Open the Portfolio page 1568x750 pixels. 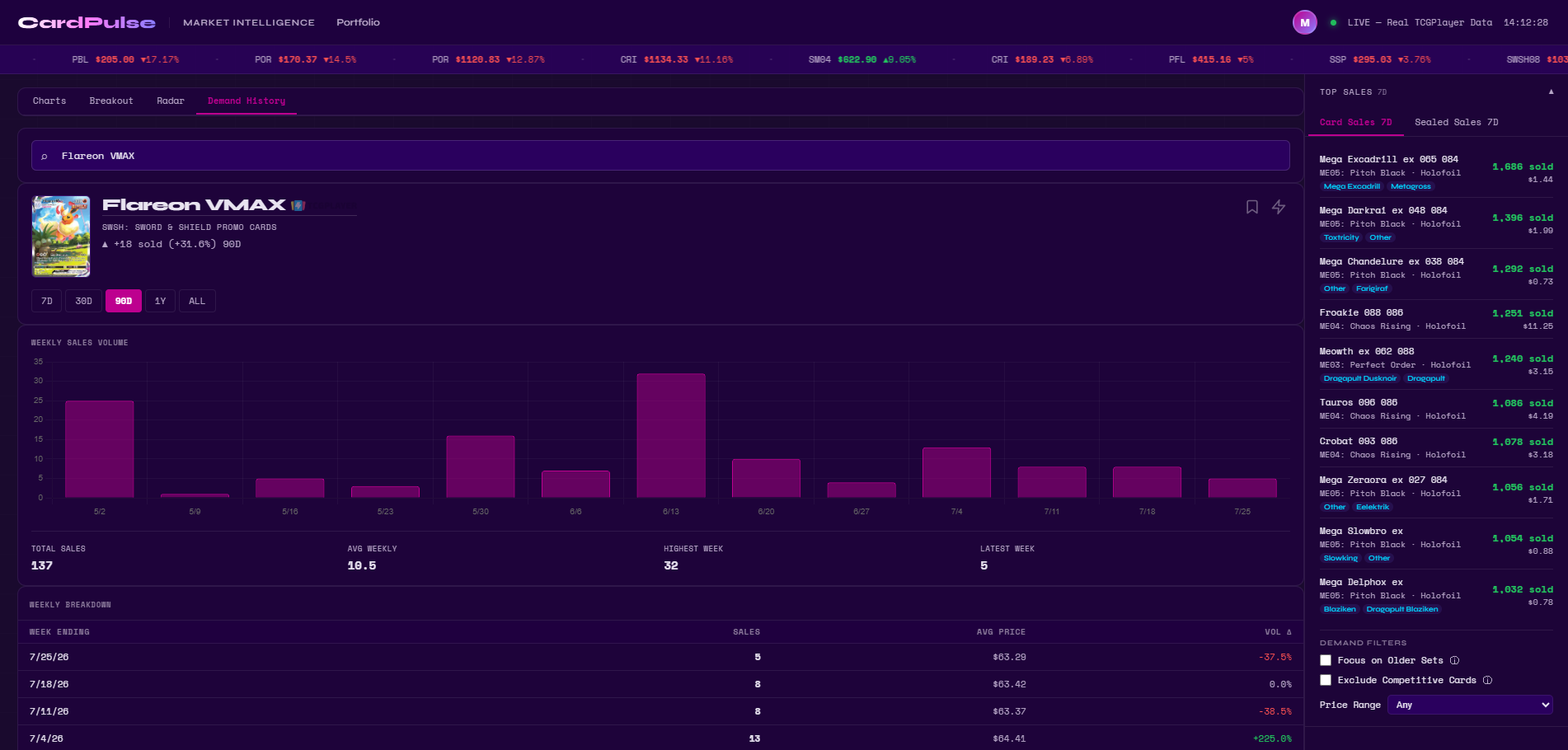click(x=358, y=22)
